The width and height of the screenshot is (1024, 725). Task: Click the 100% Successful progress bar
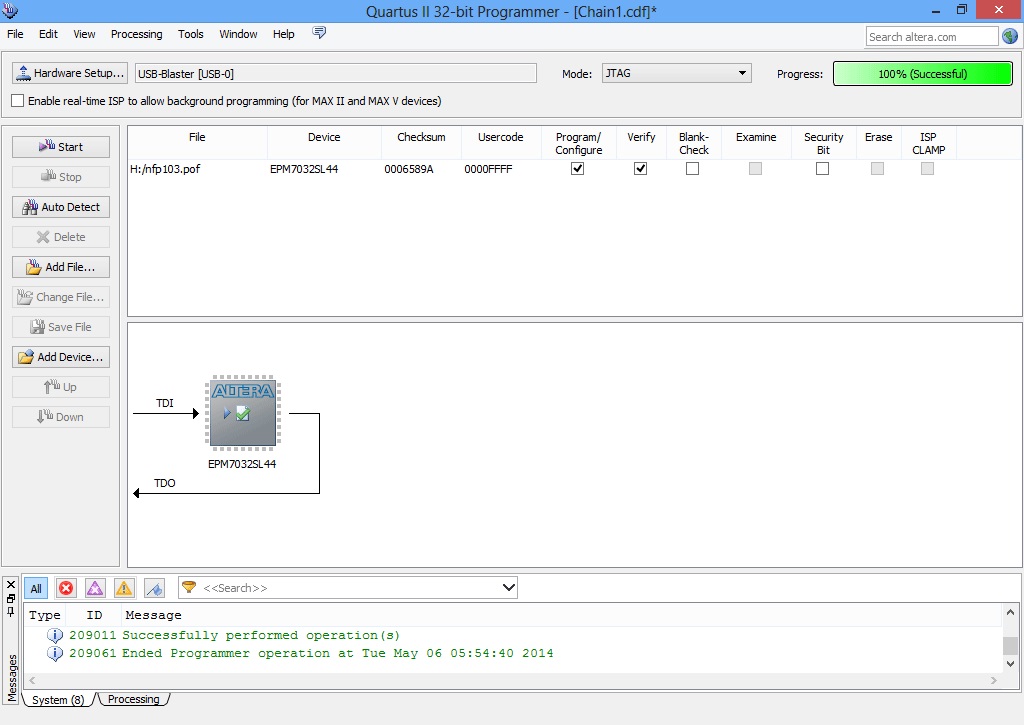click(x=923, y=74)
